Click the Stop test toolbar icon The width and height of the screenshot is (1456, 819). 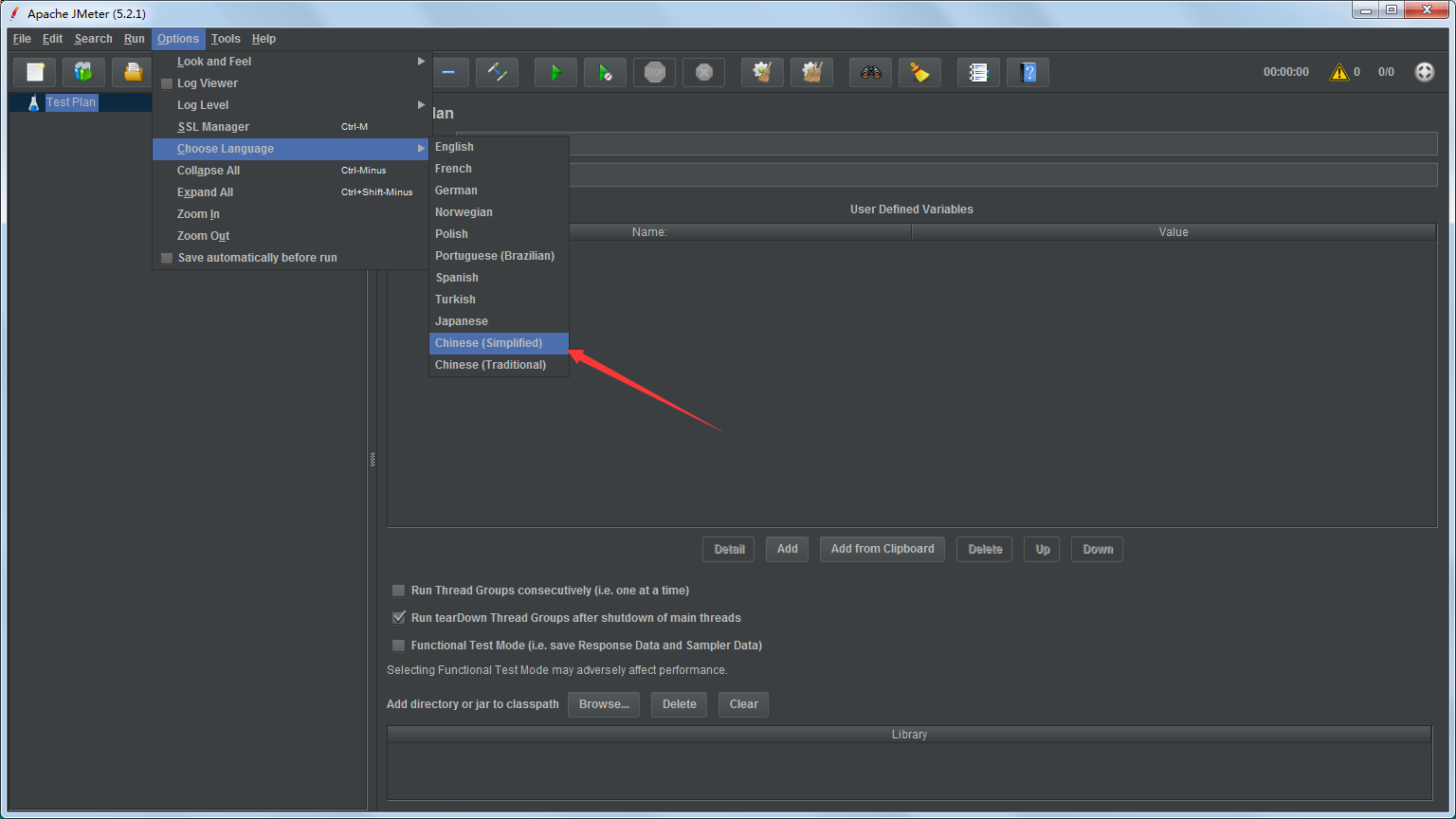[x=654, y=72]
